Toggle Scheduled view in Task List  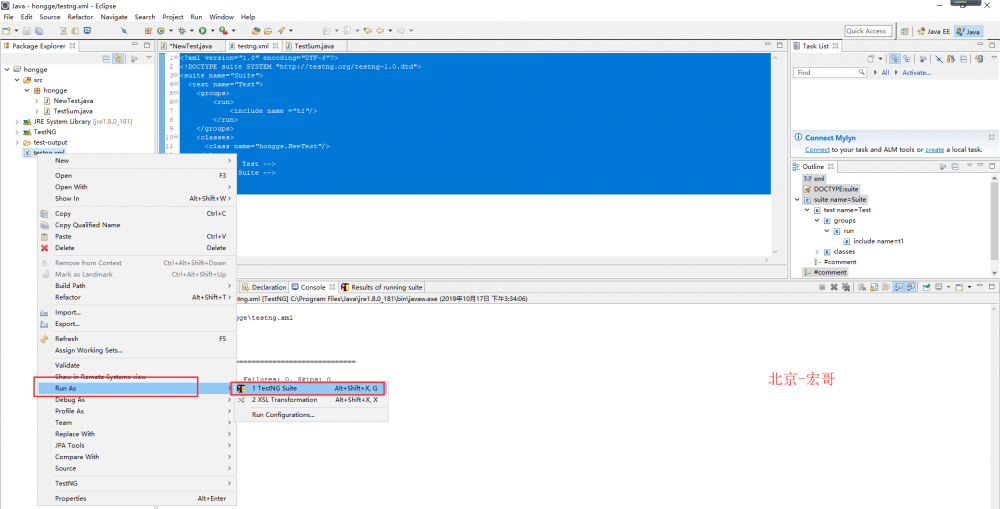tap(907, 59)
